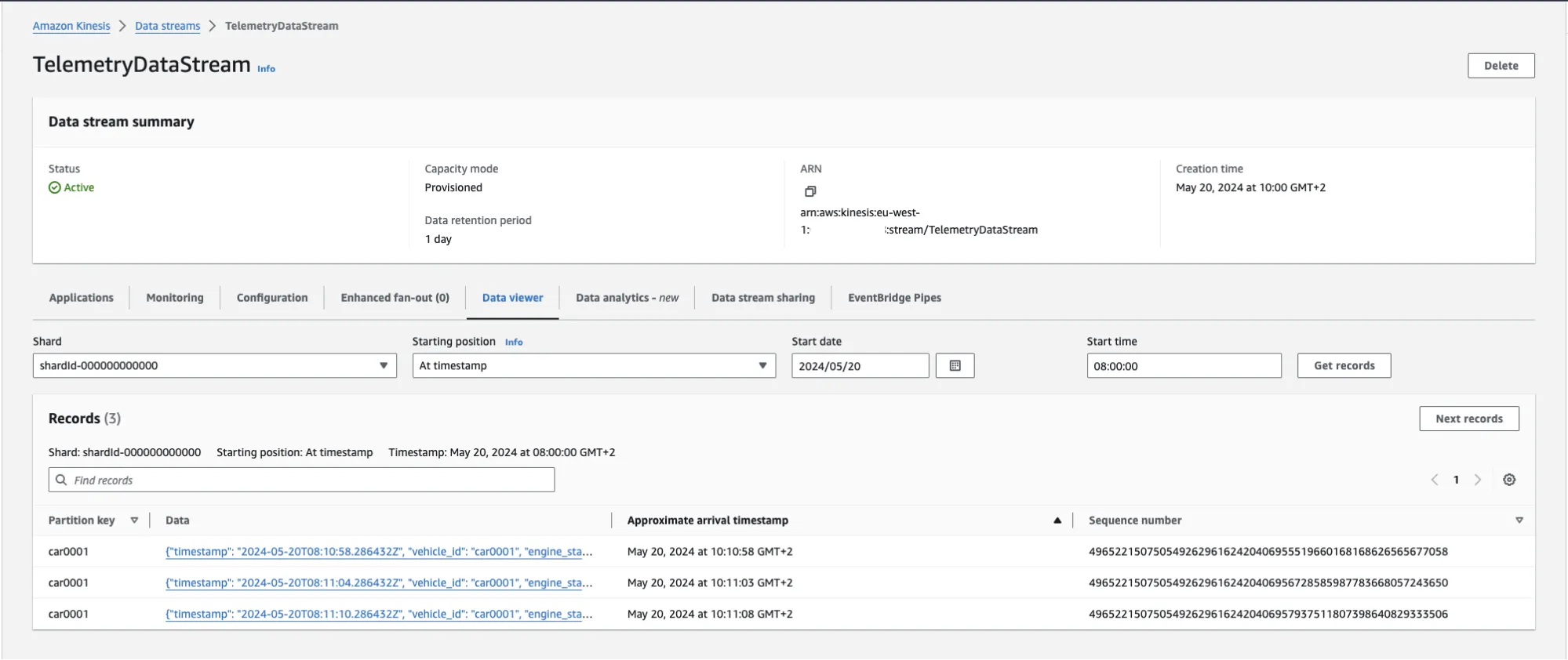Click the Sequence number column header text

tap(1134, 520)
